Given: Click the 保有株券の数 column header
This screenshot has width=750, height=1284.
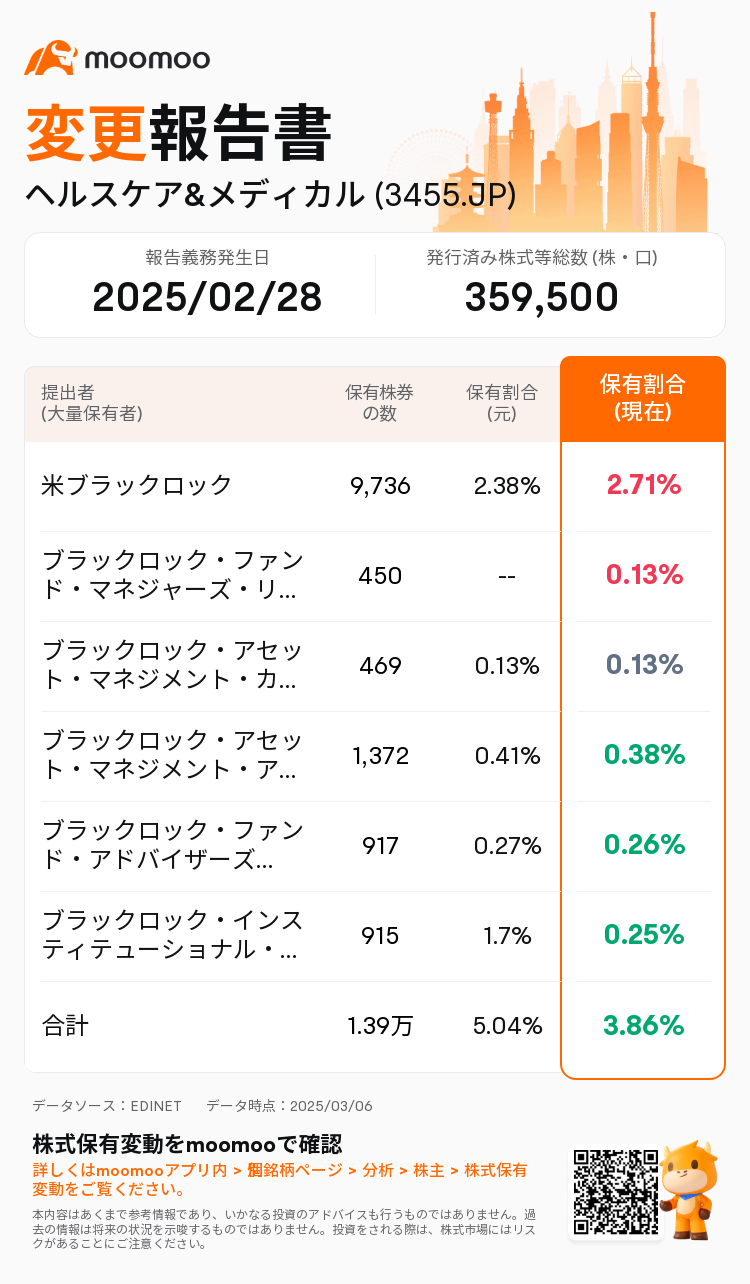Looking at the screenshot, I should 379,402.
